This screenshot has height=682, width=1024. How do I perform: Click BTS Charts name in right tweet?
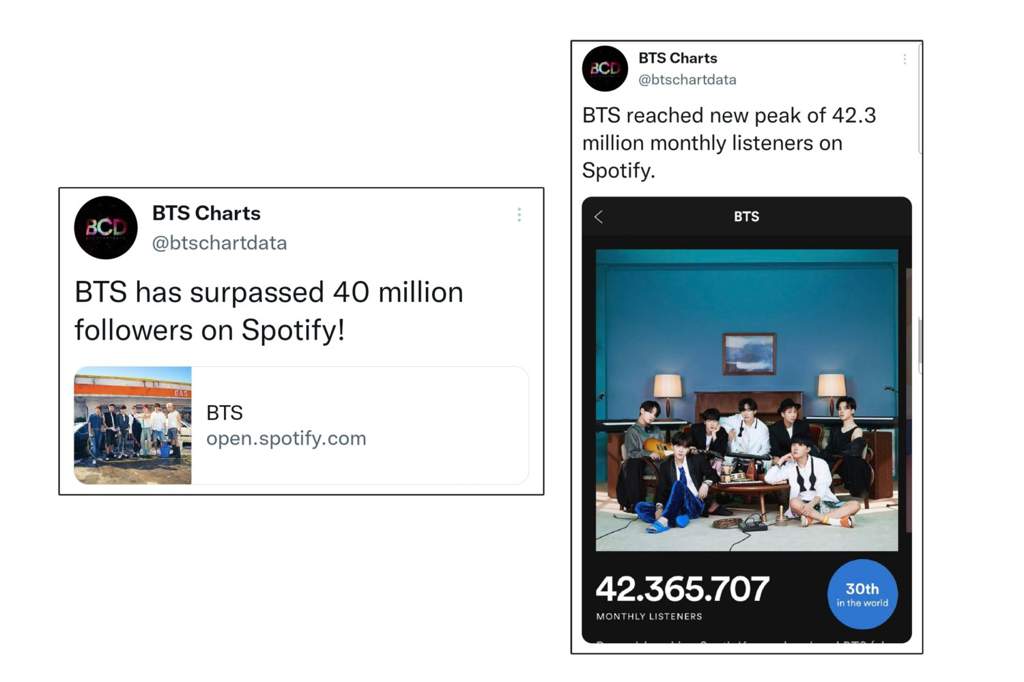(x=678, y=58)
